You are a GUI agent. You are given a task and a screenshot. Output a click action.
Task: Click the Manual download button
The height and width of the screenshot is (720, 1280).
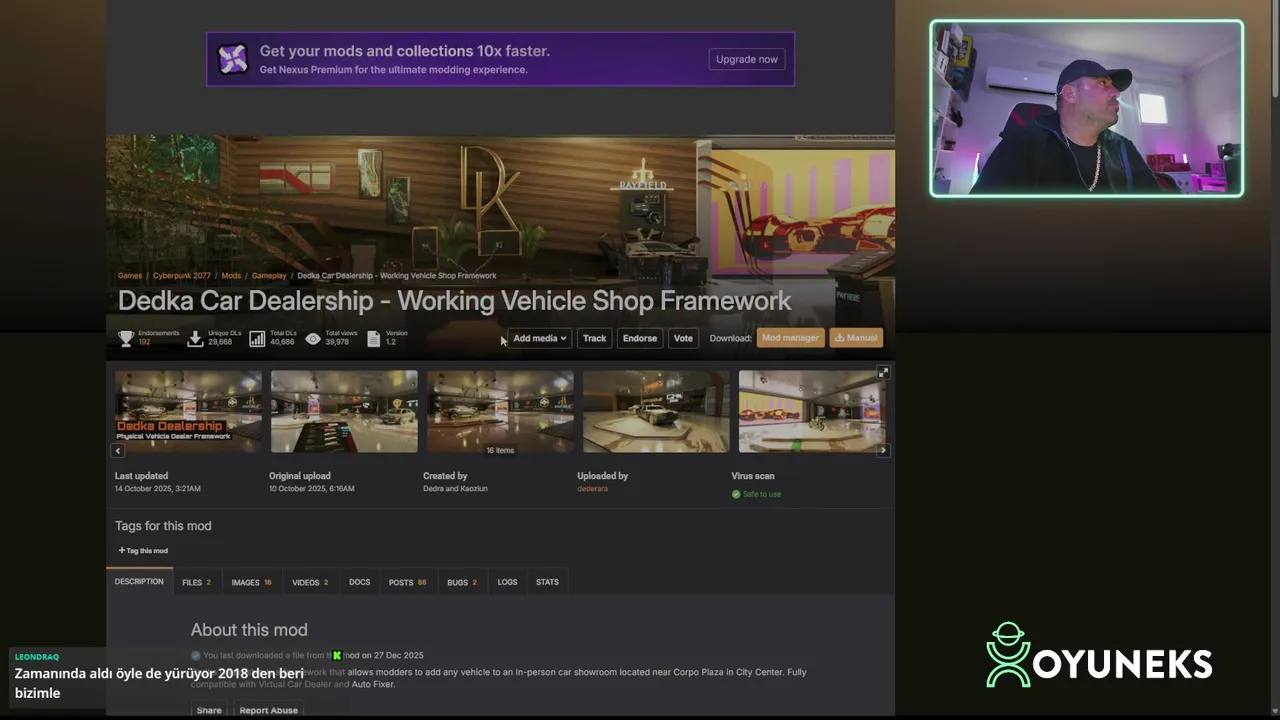click(856, 338)
